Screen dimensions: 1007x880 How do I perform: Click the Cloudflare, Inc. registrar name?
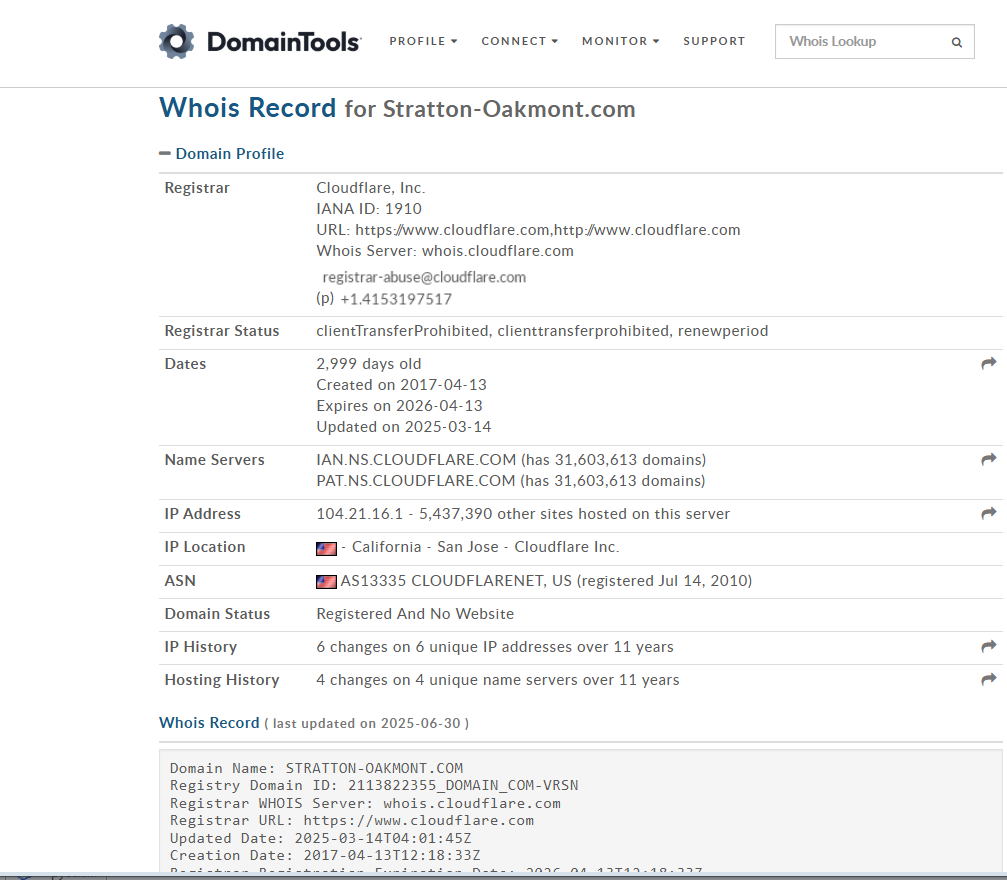click(371, 188)
